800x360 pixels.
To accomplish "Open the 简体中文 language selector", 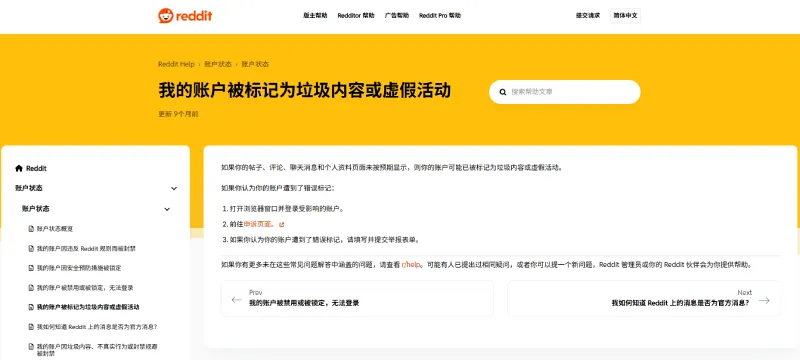I will 626,15.
